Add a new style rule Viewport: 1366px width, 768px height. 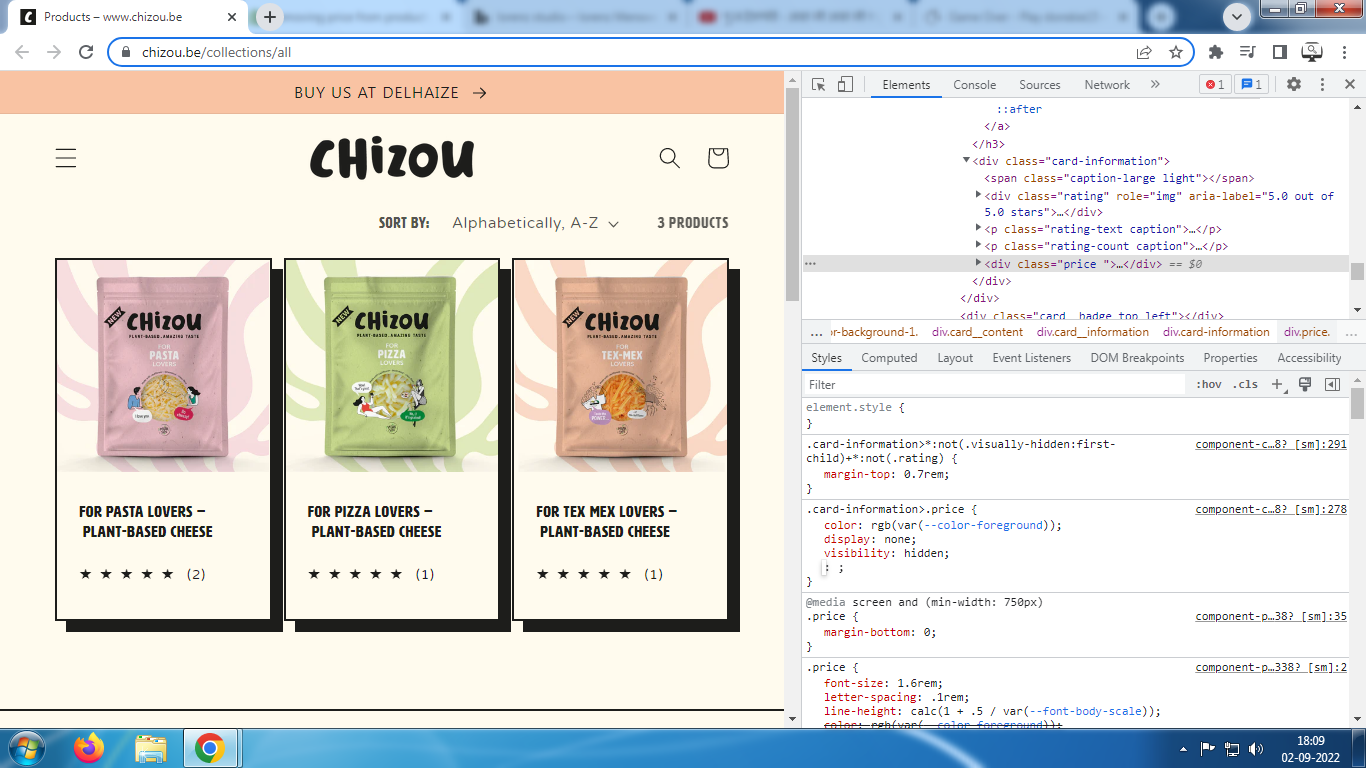pyautogui.click(x=1277, y=385)
